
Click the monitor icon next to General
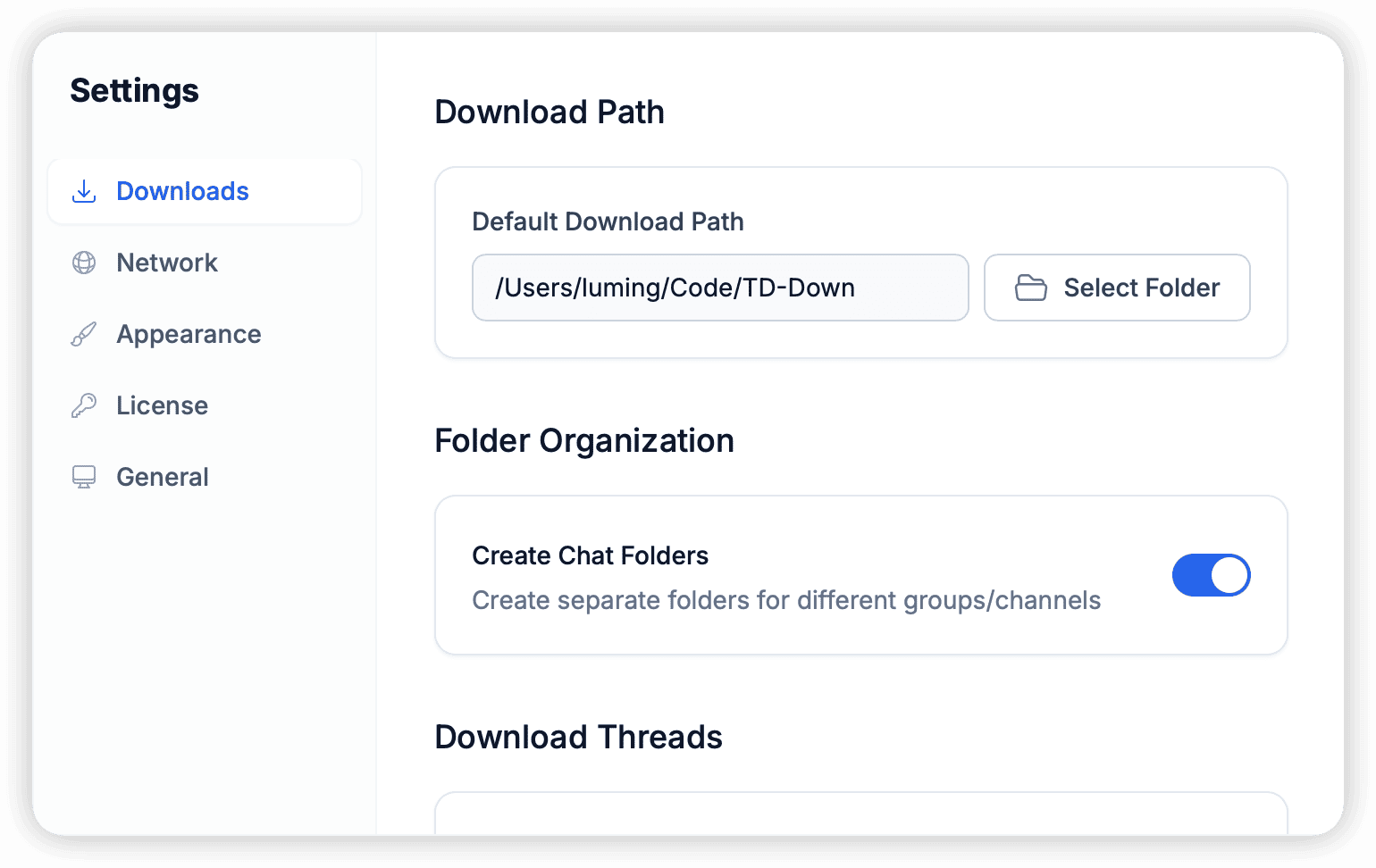click(x=83, y=477)
